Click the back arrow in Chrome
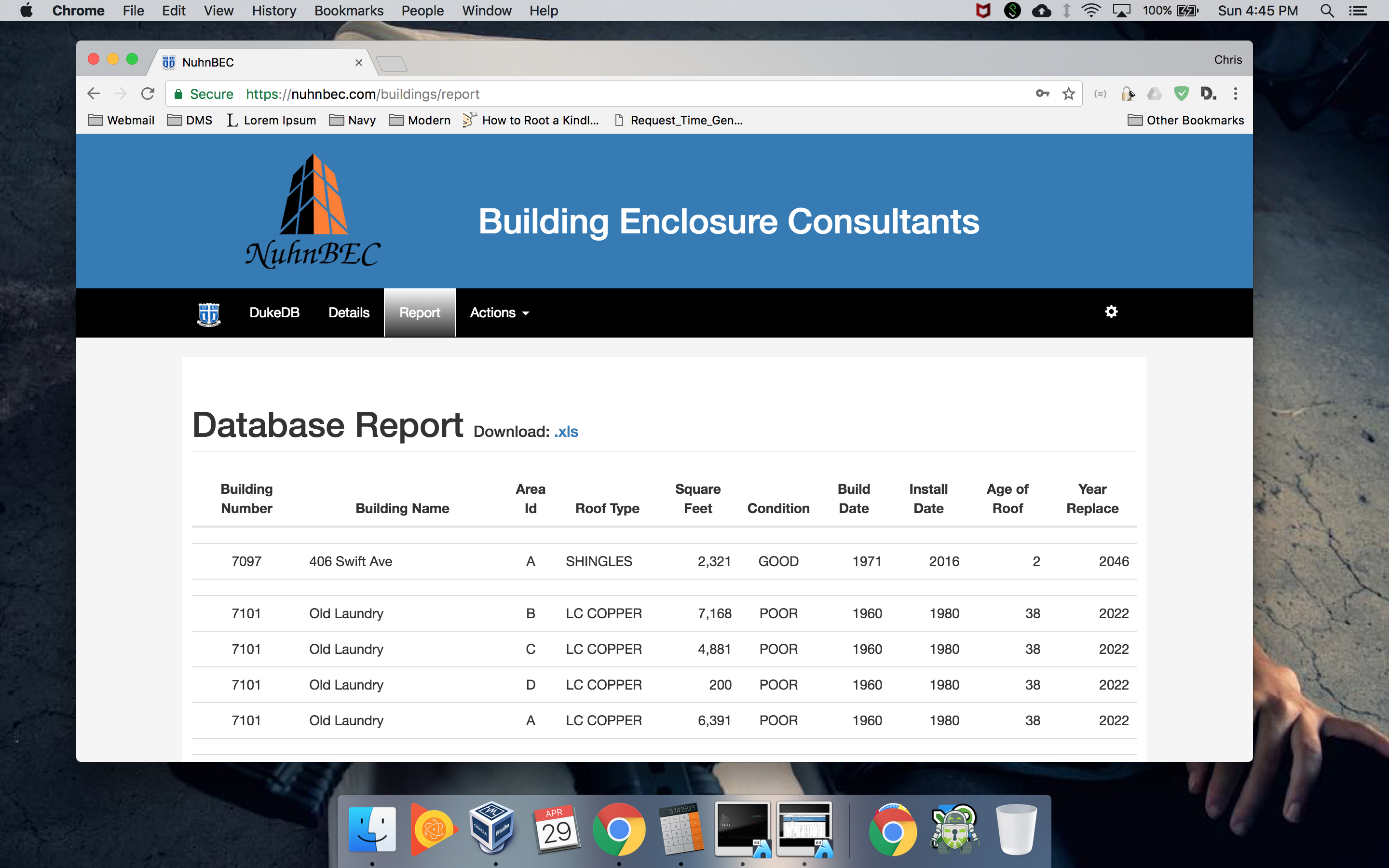The width and height of the screenshot is (1389, 868). pos(94,94)
